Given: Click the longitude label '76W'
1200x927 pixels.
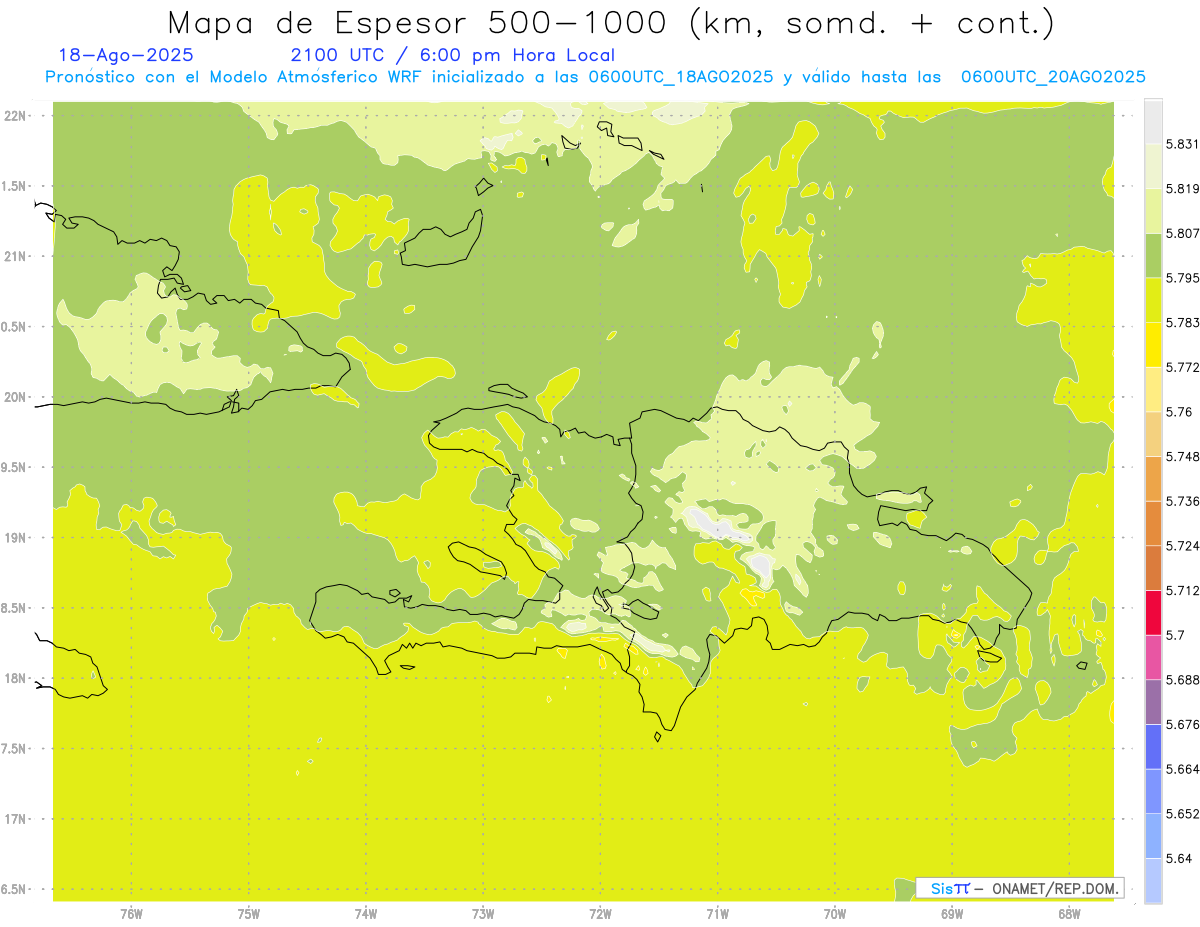Looking at the screenshot, I should 131,914.
